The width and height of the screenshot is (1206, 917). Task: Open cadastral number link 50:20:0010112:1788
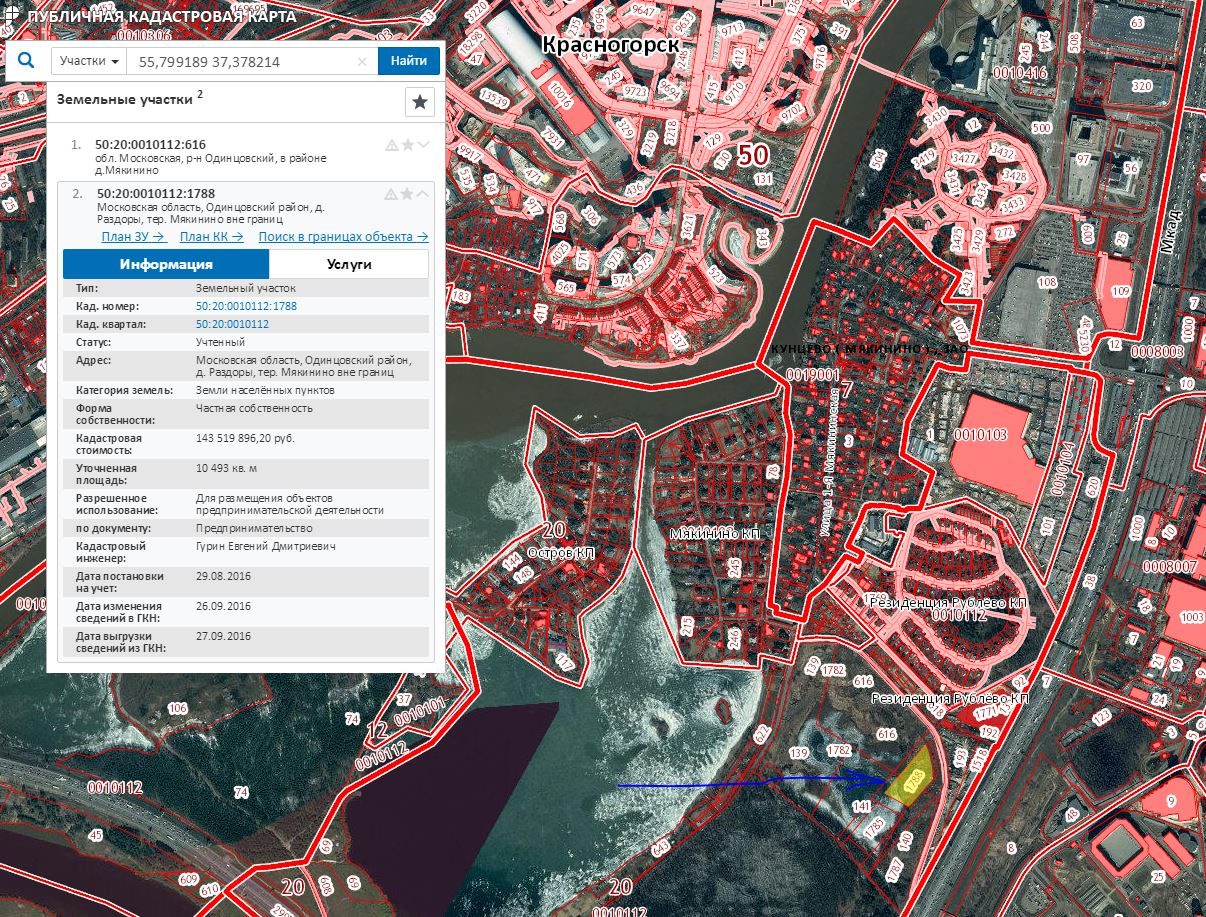[246, 306]
